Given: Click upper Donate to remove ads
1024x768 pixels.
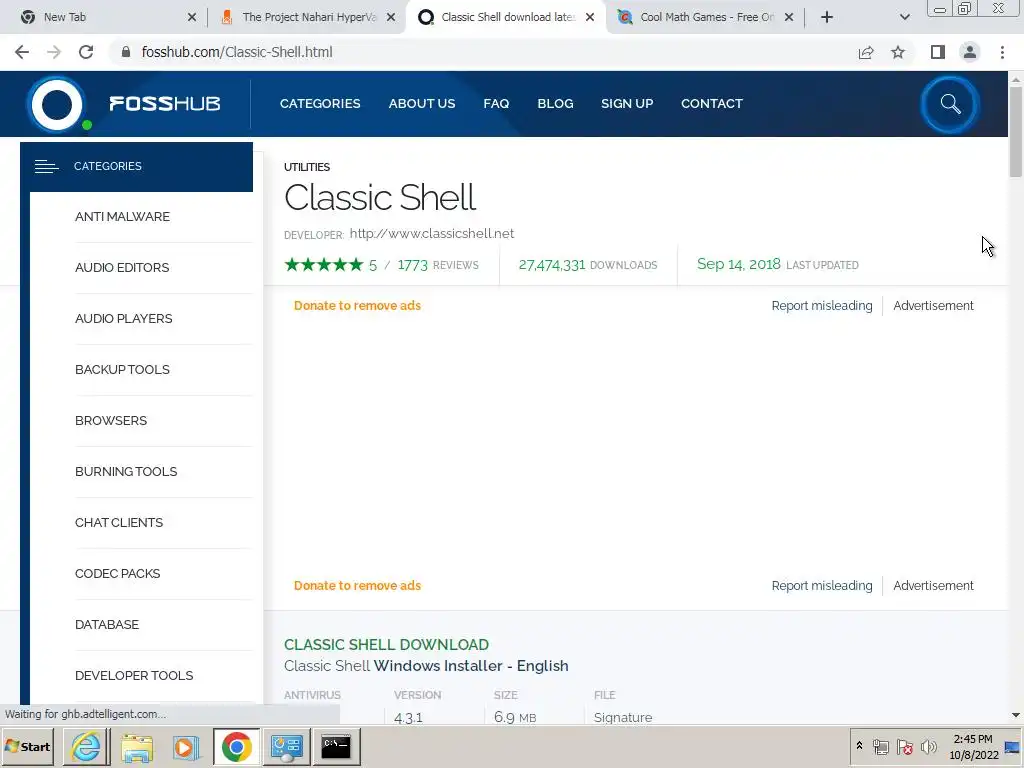Looking at the screenshot, I should click(x=357, y=306).
